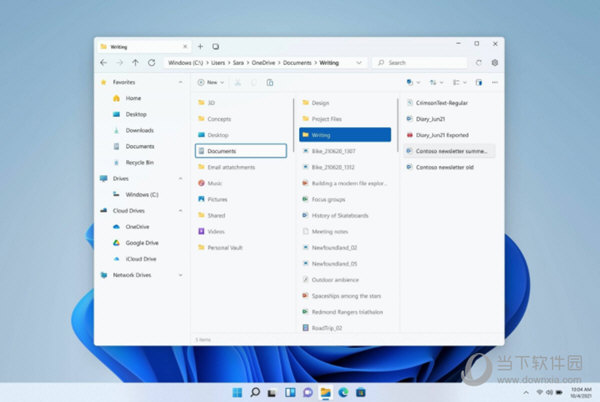Viewport: 600px width, 402px height.
Task: Select the Music folder
Action: (x=241, y=183)
